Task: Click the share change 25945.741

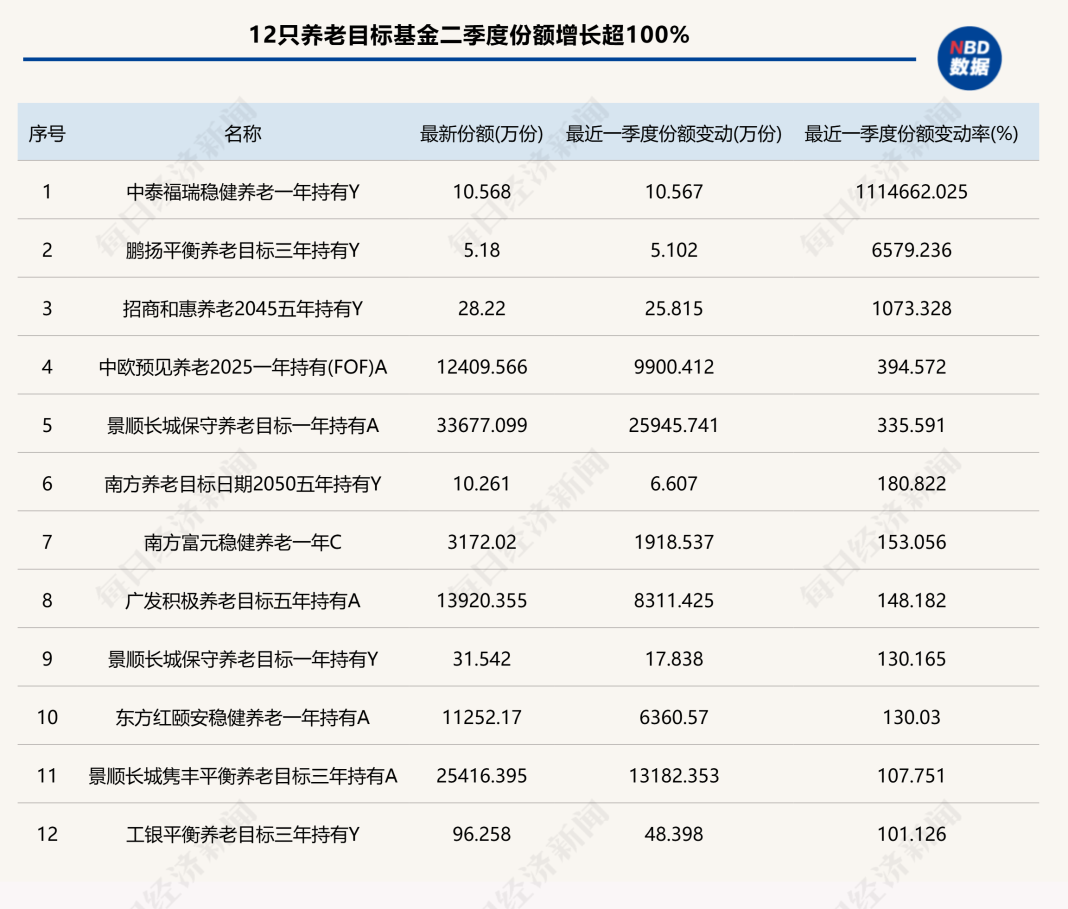Action: click(674, 426)
